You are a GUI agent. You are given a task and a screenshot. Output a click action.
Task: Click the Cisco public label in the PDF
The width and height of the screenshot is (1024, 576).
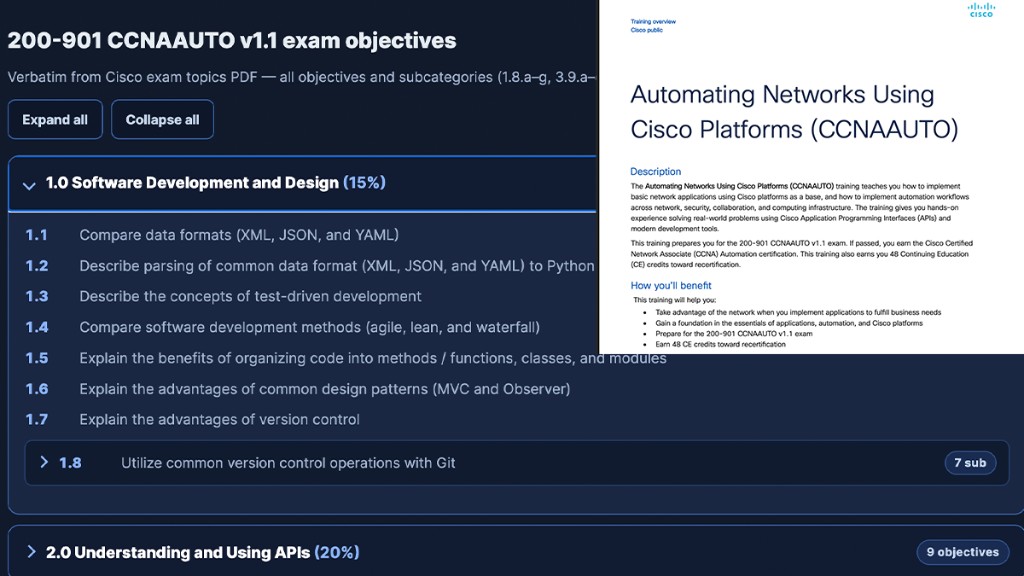coord(647,30)
